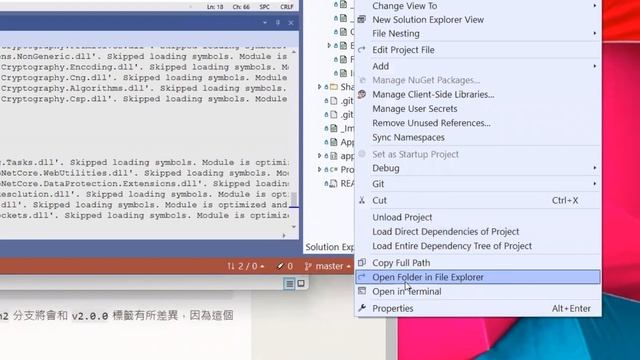This screenshot has height=360, width=640.
Task: Open the 2 / 0 push/pull commits indicator
Action: point(246,266)
